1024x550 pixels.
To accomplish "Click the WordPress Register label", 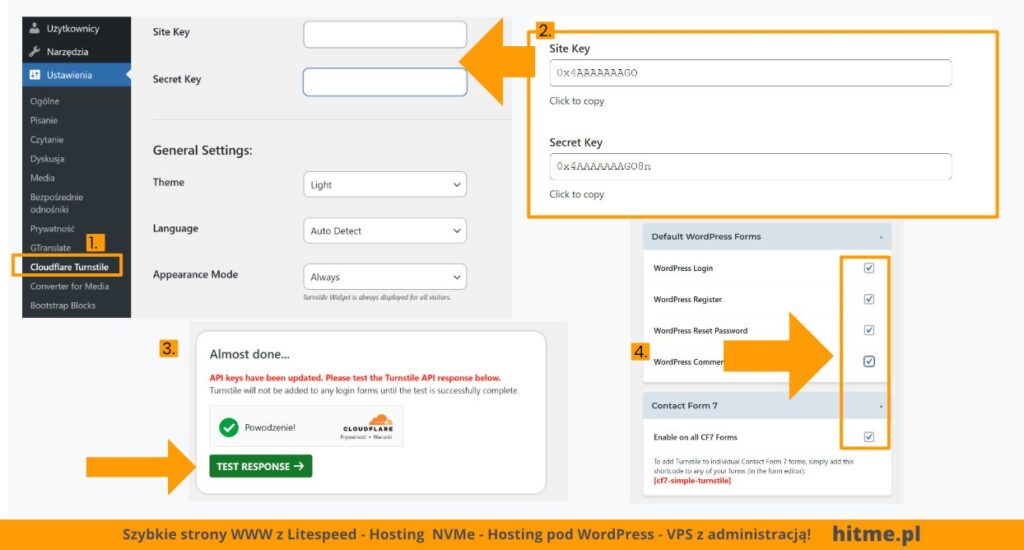I will (688, 299).
